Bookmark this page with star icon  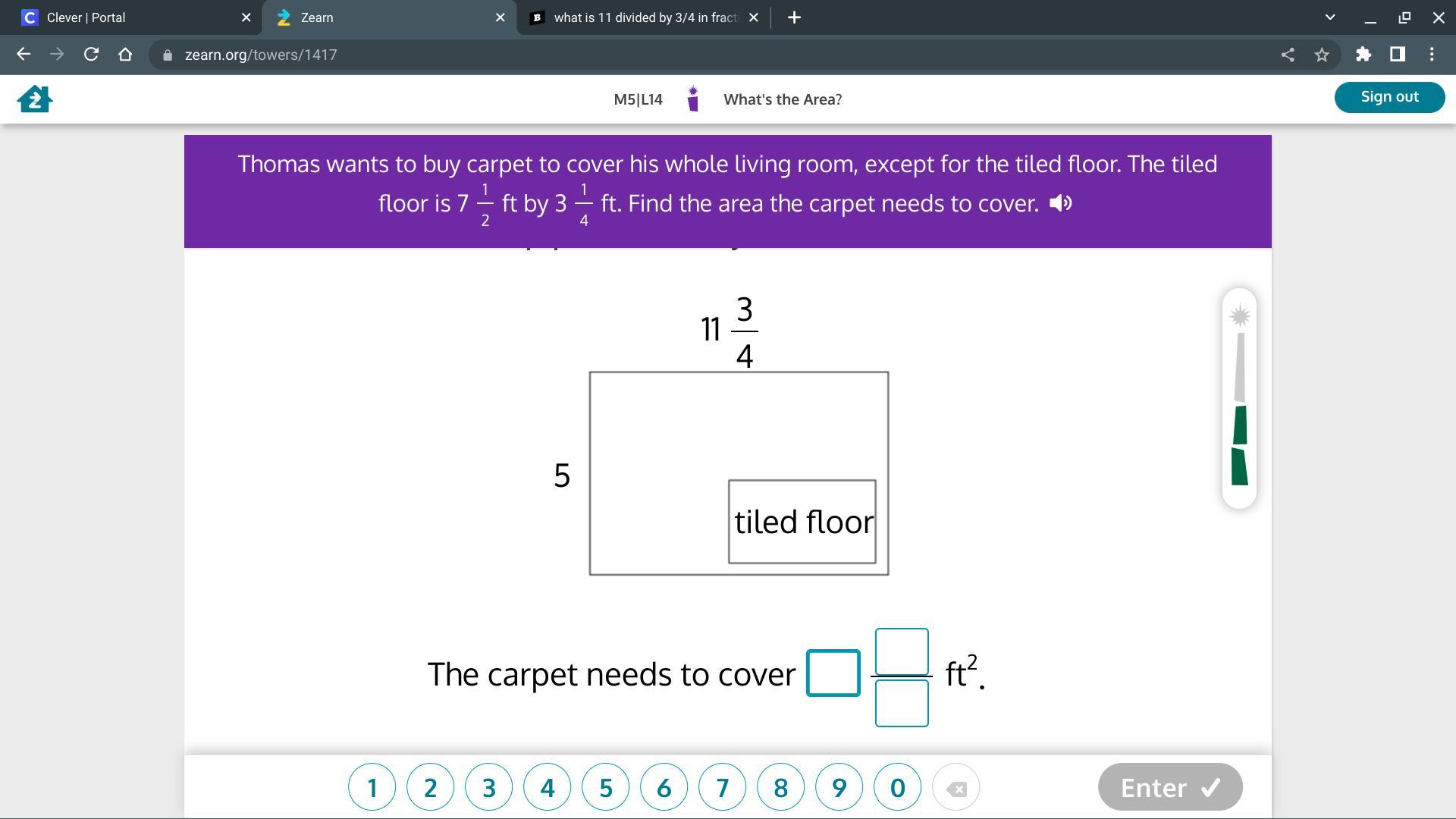[x=1322, y=55]
